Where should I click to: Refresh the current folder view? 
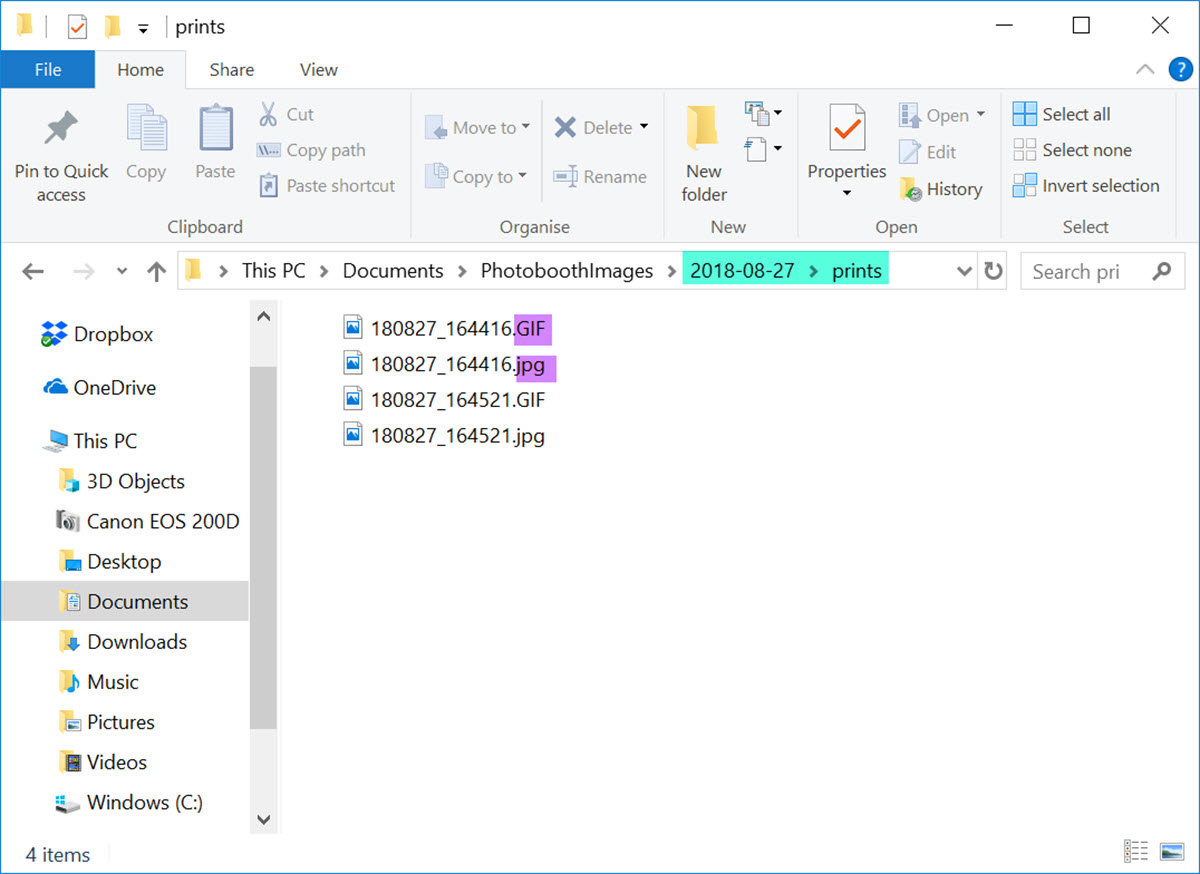(x=993, y=271)
